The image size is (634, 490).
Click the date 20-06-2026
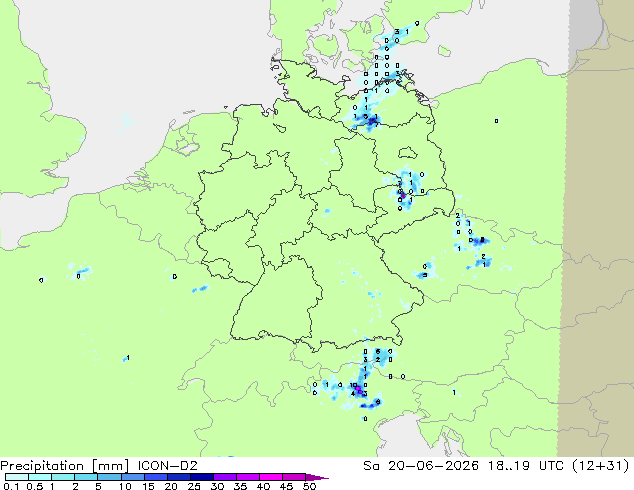click(433, 466)
